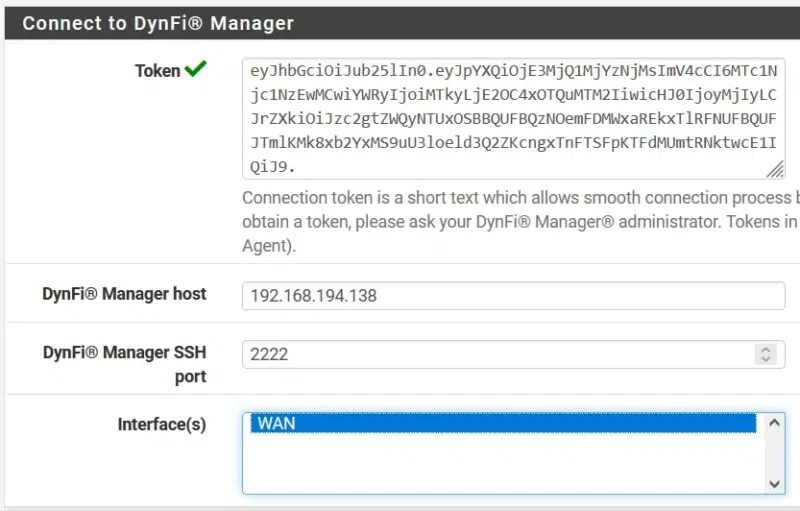Viewport: 800px width, 511px height.
Task: Click the green checkmark beside Token
Action: (196, 70)
